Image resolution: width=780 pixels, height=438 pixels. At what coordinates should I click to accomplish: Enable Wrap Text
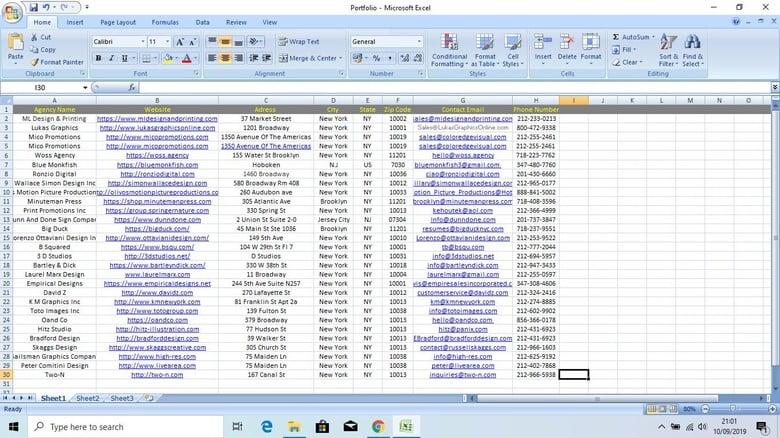[299, 42]
